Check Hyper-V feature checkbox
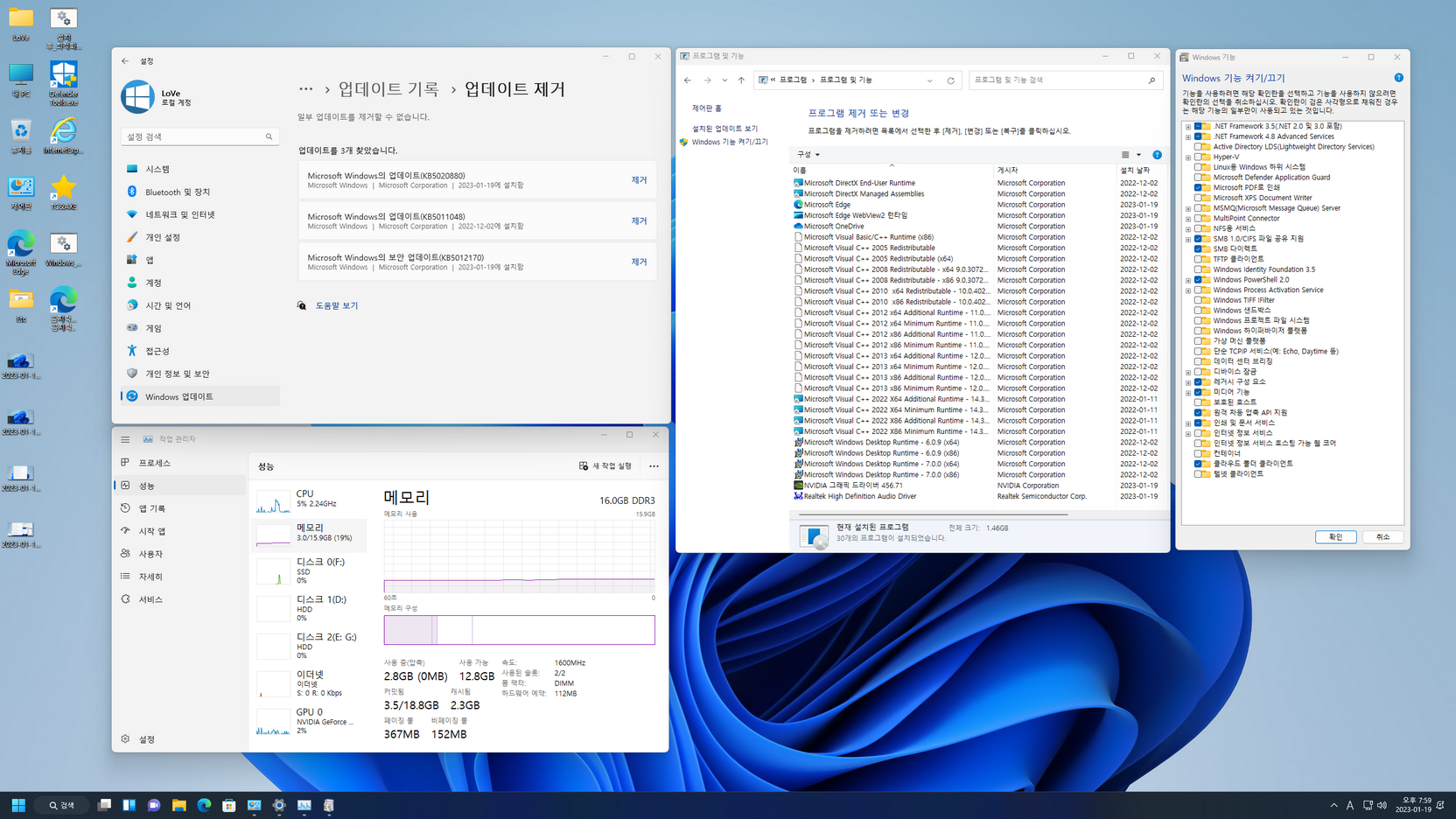 pos(1198,157)
